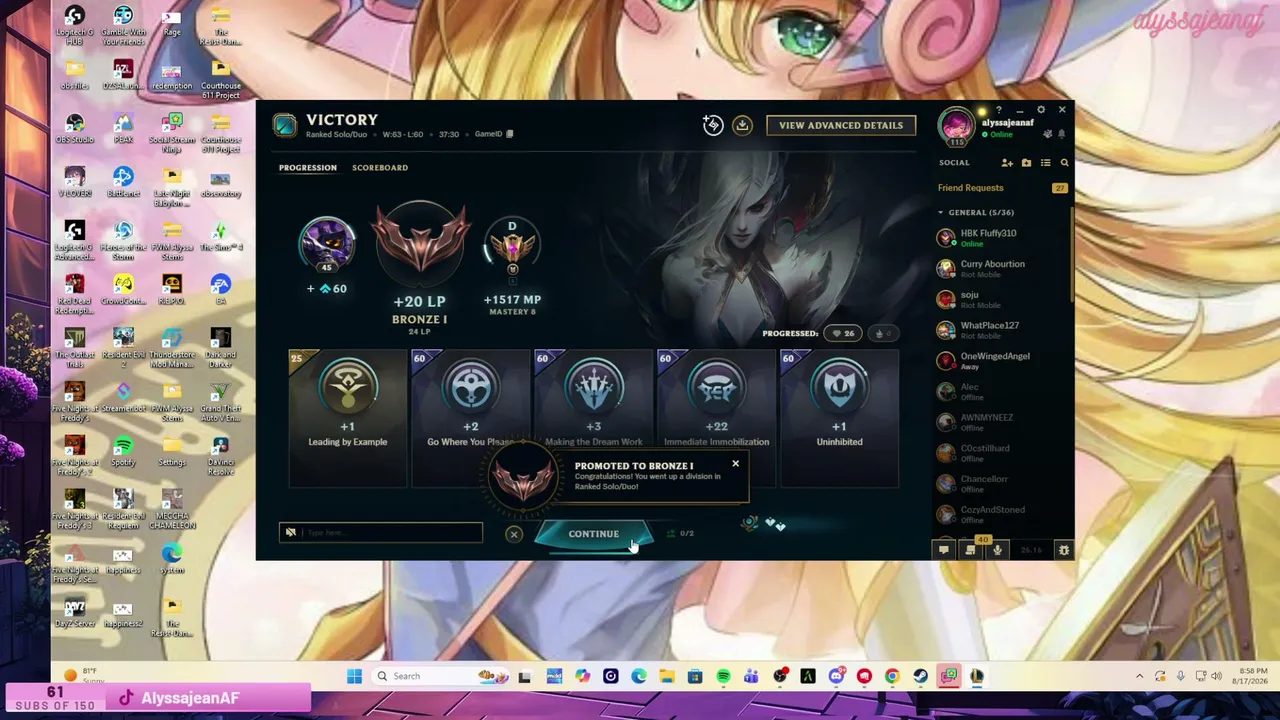
Task: Open Spotify from the taskbar
Action: coord(723,676)
